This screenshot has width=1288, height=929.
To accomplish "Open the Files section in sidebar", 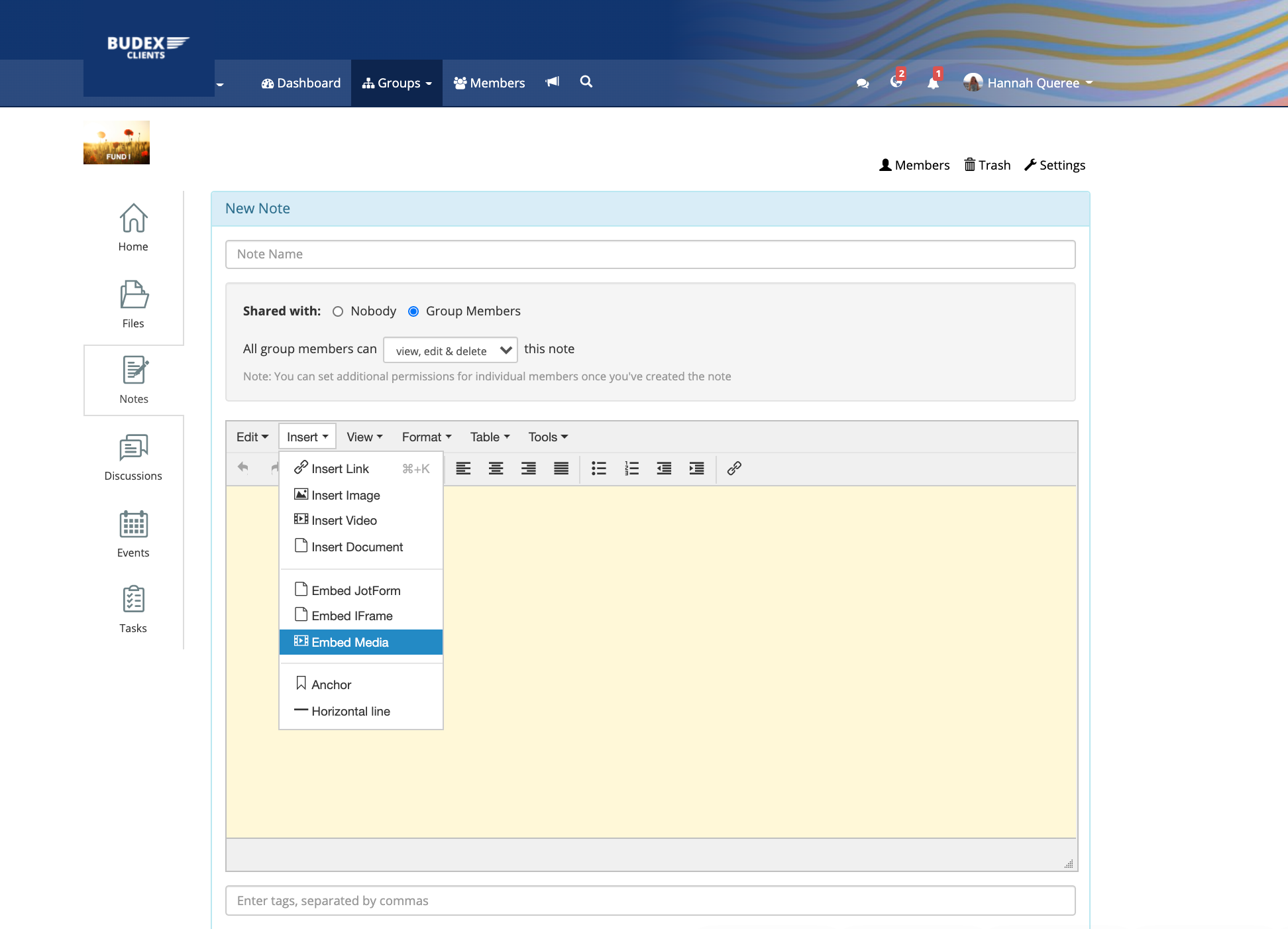I will click(x=133, y=305).
